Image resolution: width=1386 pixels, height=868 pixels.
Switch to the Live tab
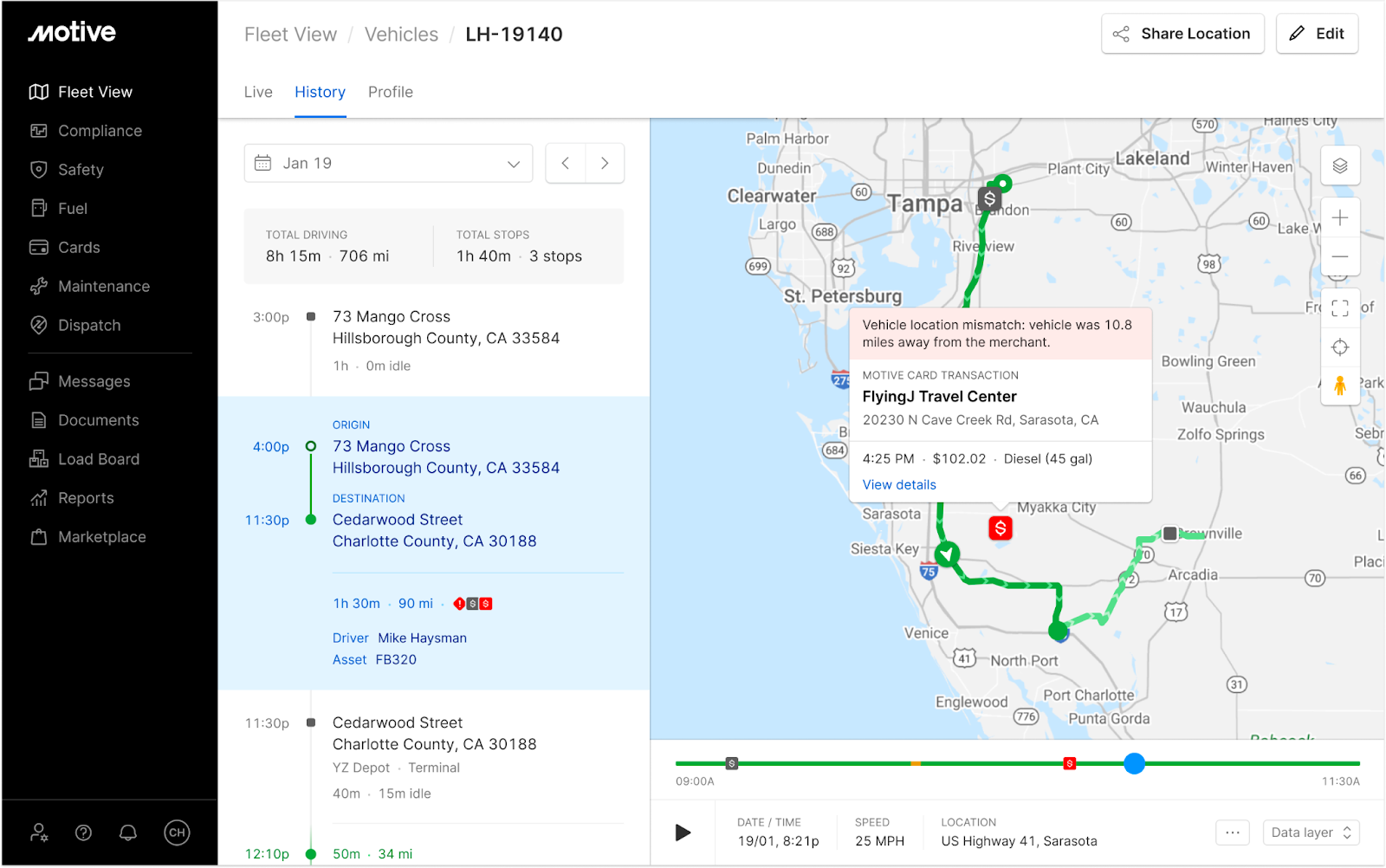coord(258,92)
